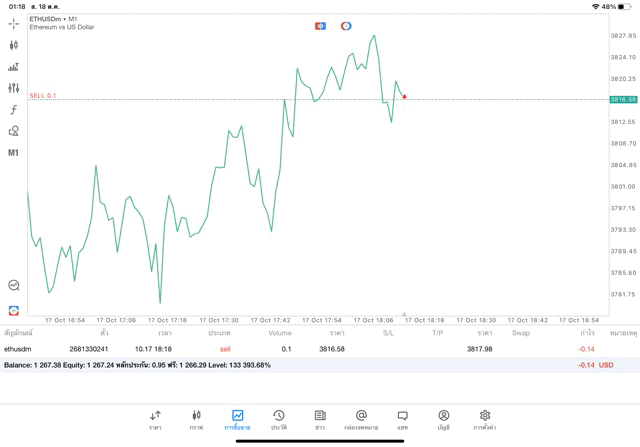Tap the กำไร (Profit) column header
Screen dimensions: 640x447
[587, 333]
